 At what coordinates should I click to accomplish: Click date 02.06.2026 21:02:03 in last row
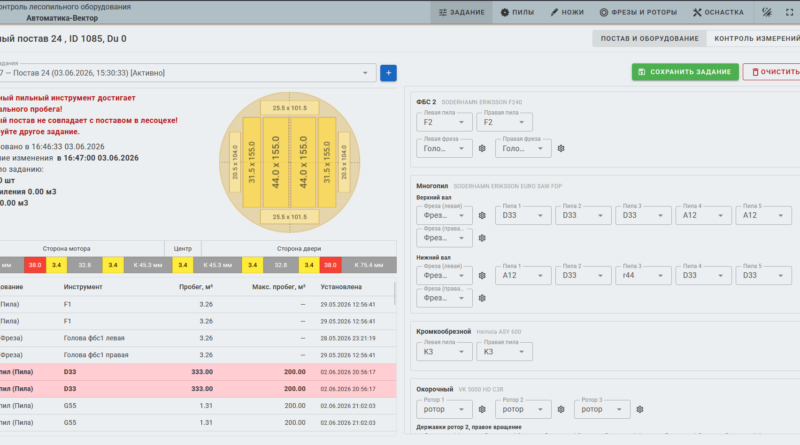(x=348, y=423)
